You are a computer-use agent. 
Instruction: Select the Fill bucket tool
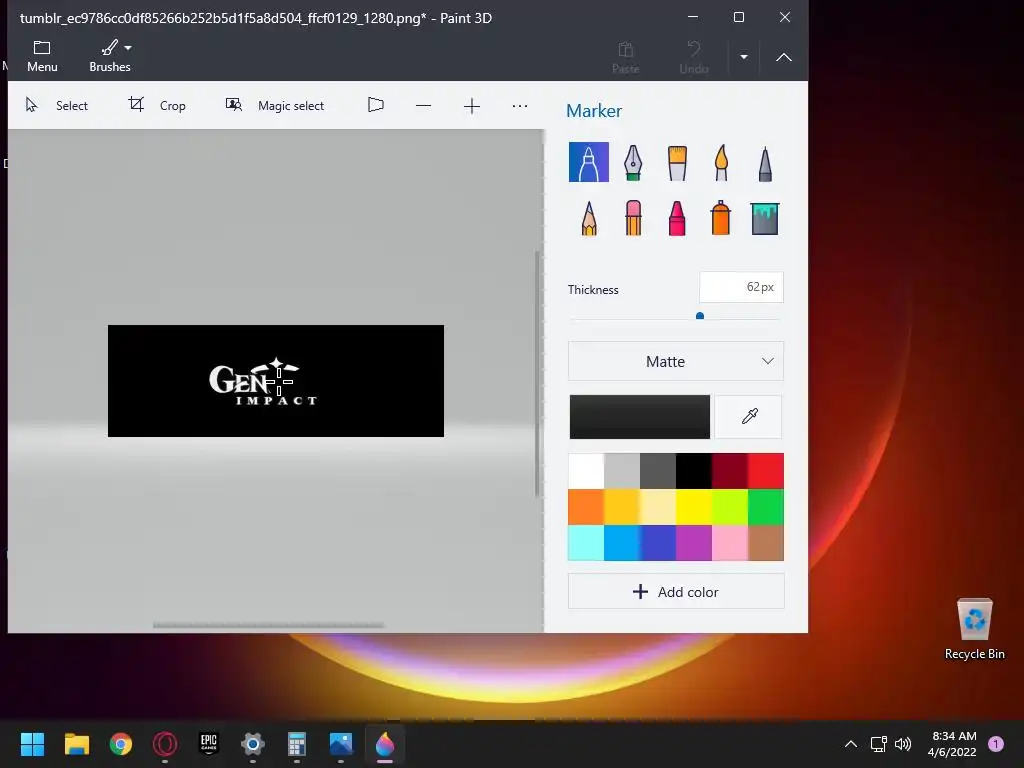[765, 218]
